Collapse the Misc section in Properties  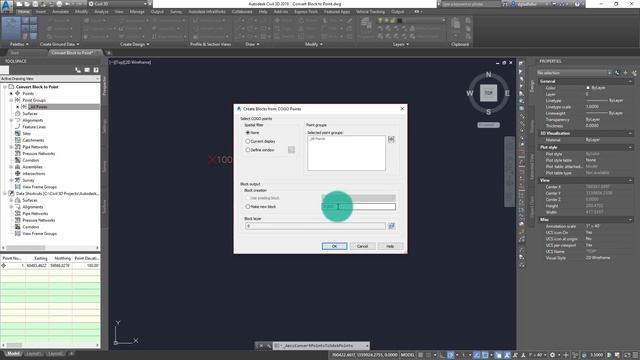pos(630,220)
